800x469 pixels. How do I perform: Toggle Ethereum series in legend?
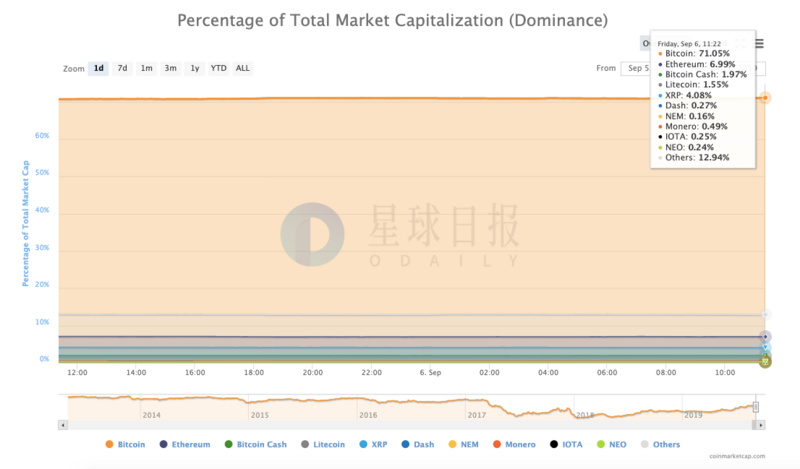tap(185, 445)
